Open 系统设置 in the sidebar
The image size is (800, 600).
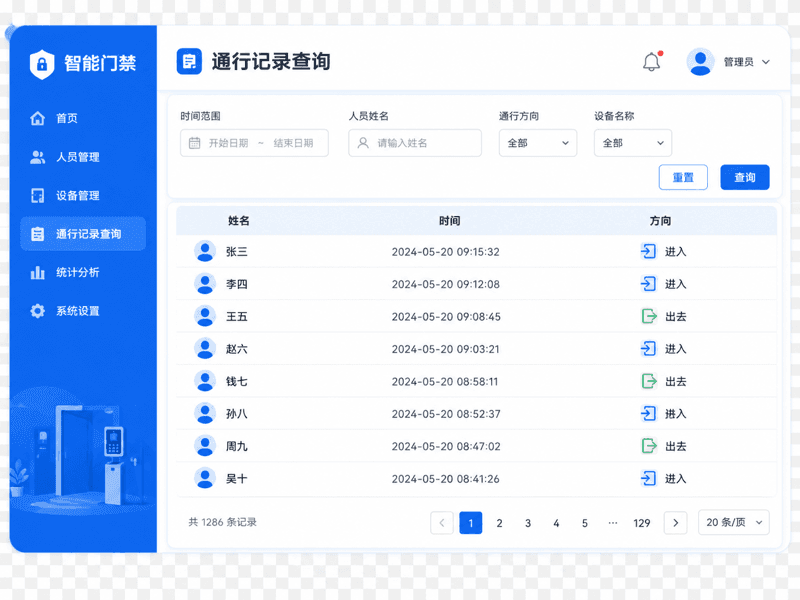83,311
